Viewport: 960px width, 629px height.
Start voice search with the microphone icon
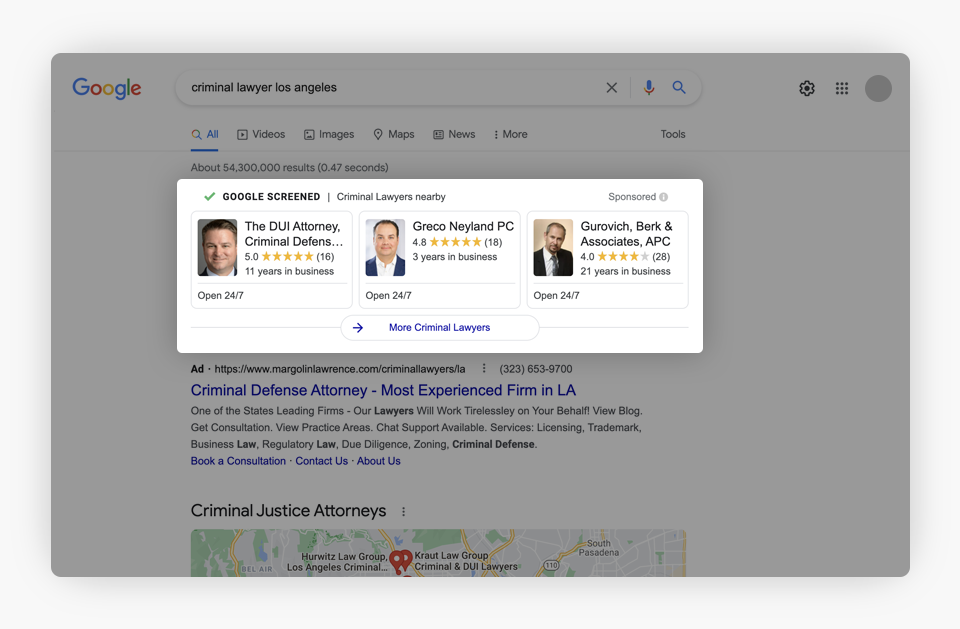649,88
